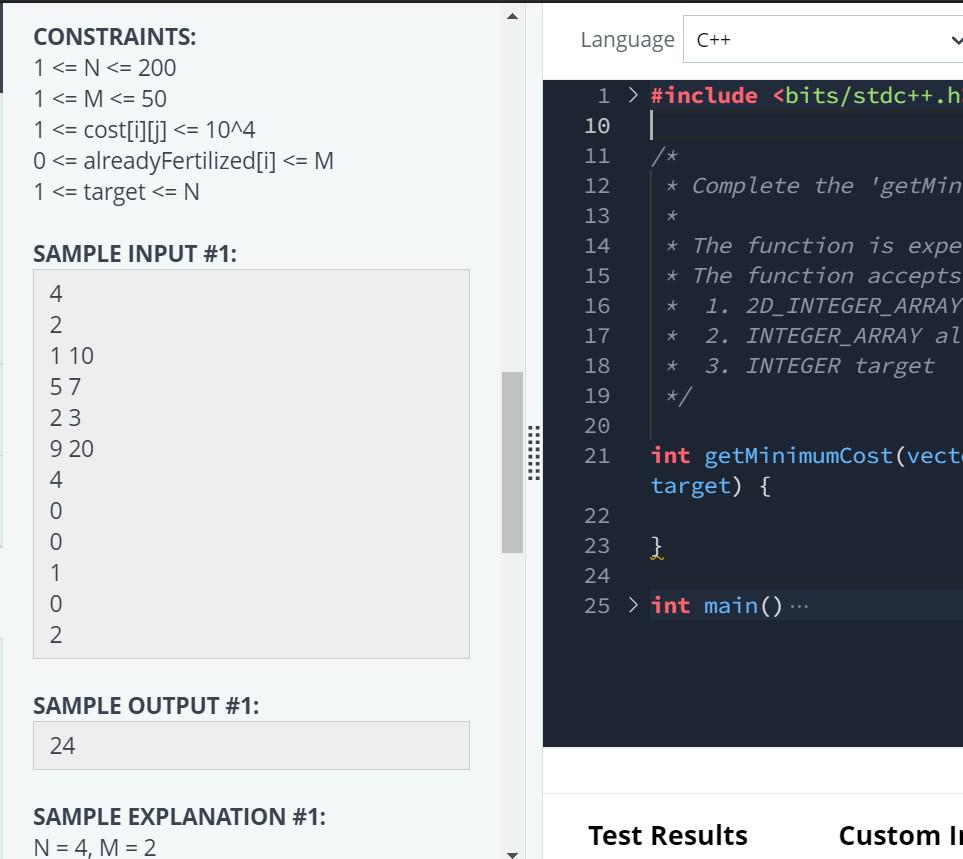Click the Sample Output box showing 24
963x859 pixels.
pyautogui.click(x=251, y=745)
